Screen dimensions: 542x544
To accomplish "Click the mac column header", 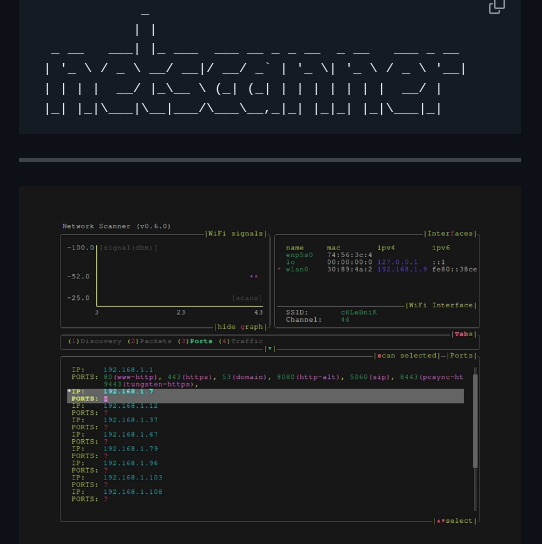I will point(333,248).
